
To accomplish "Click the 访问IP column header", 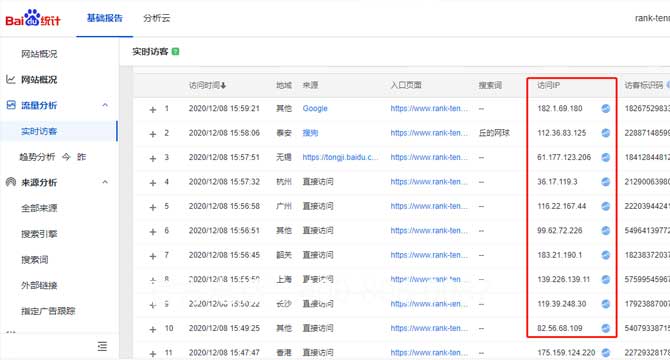I will tap(549, 85).
